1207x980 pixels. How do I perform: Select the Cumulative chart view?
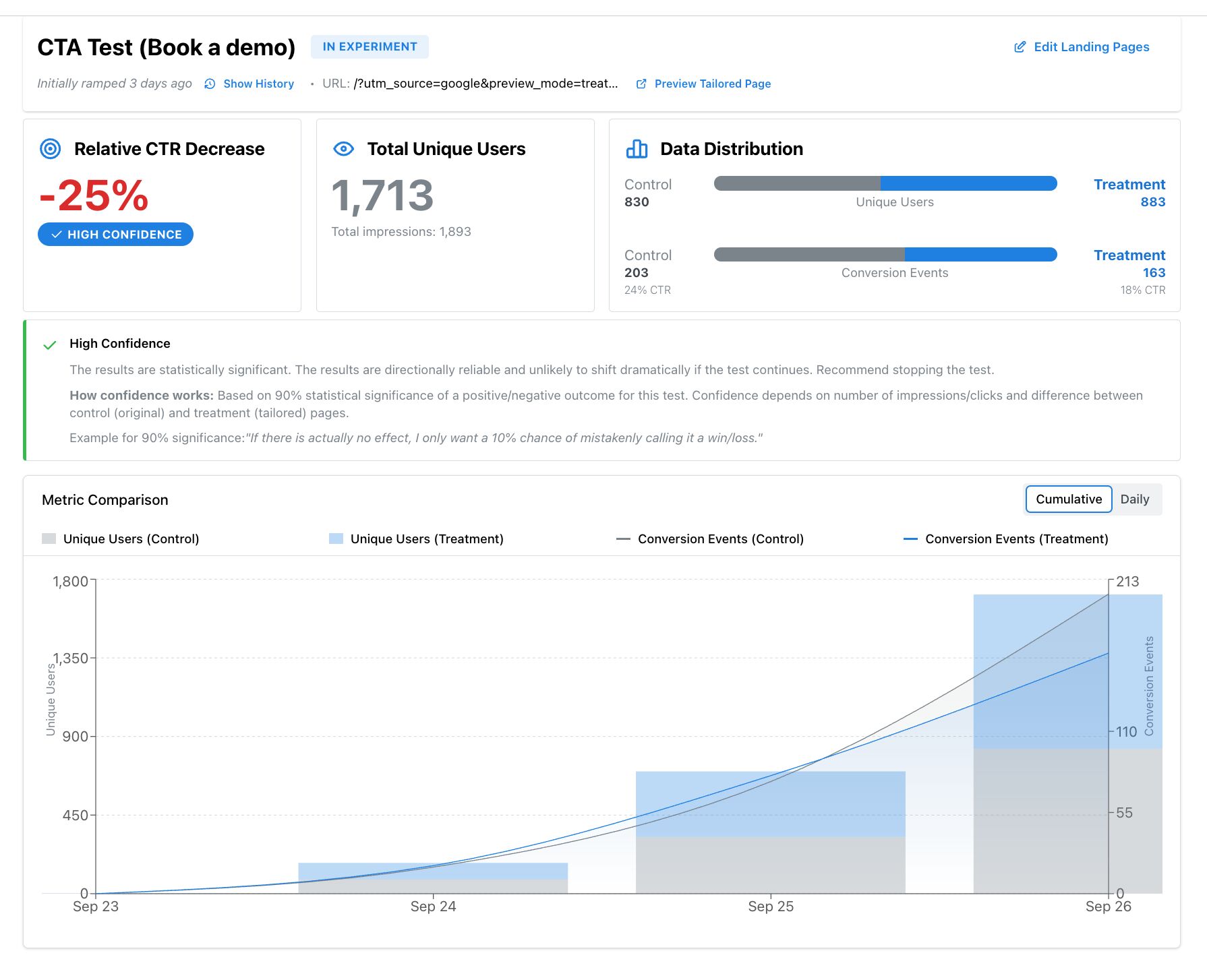(1068, 499)
